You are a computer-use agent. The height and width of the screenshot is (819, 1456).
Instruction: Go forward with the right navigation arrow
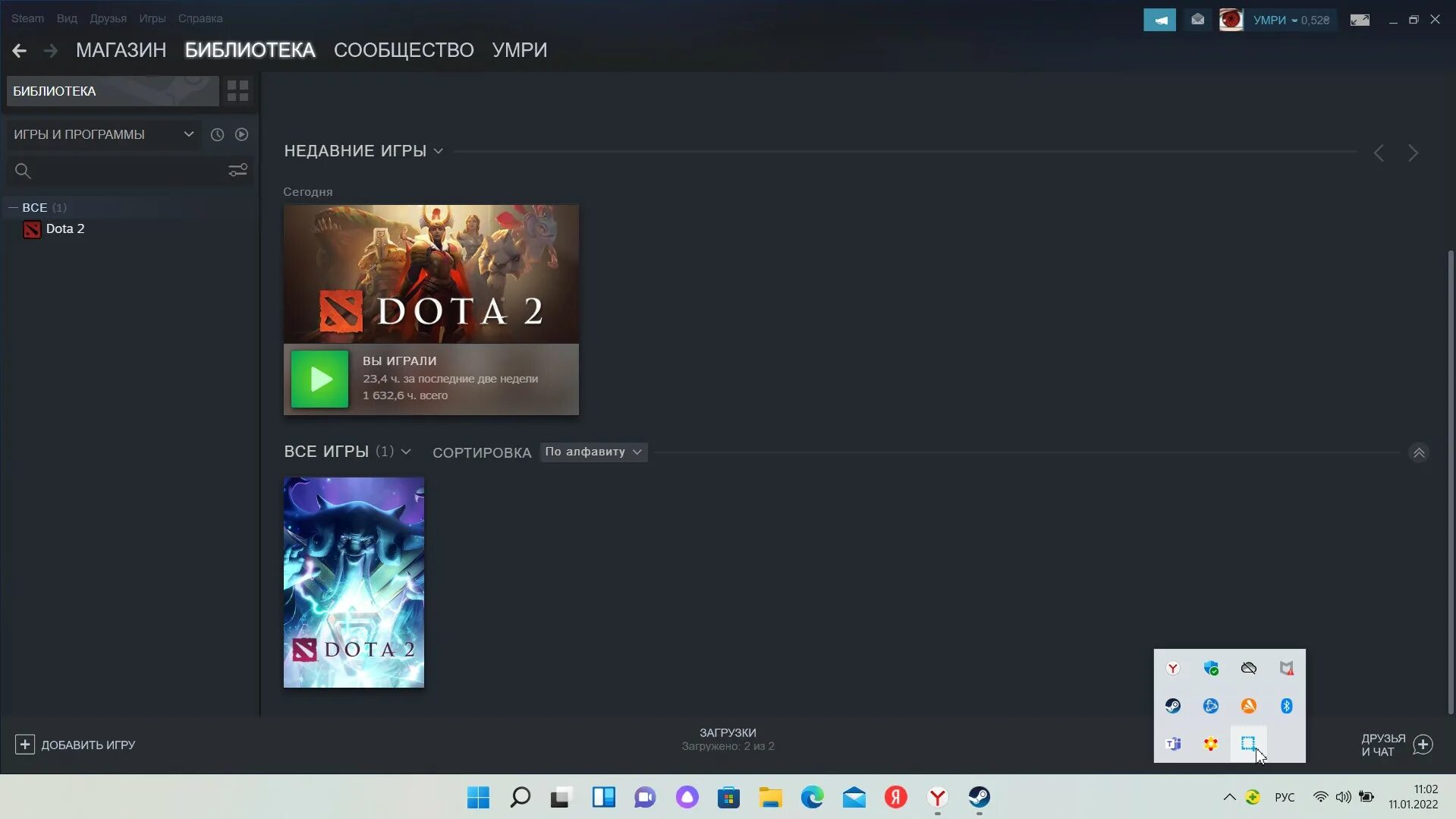point(51,51)
